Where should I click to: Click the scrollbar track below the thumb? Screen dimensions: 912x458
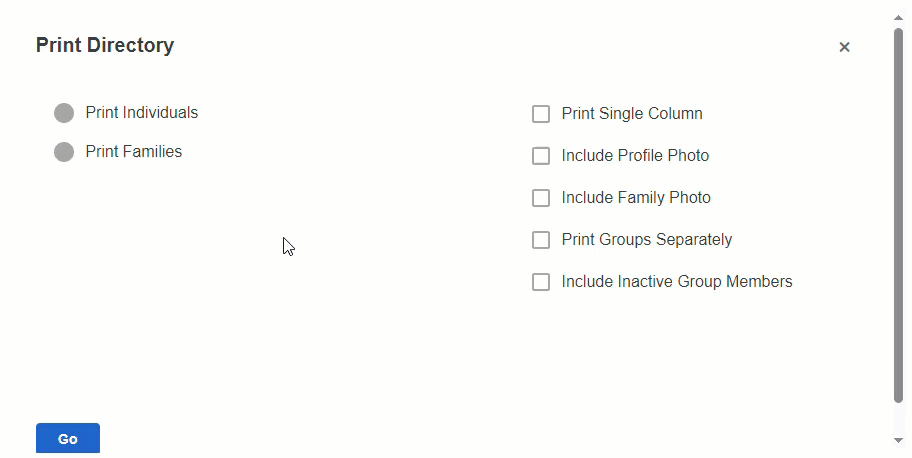(899, 418)
